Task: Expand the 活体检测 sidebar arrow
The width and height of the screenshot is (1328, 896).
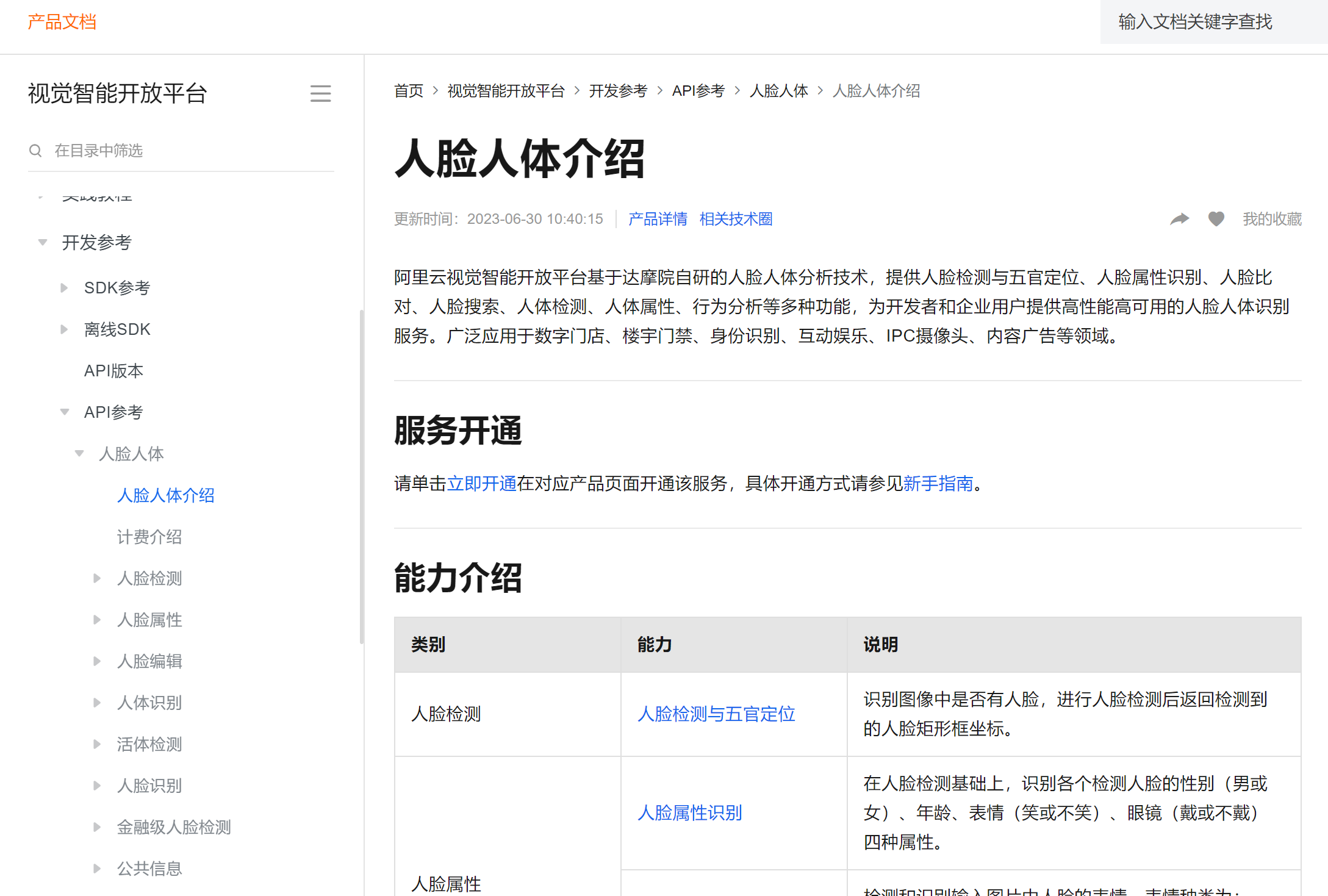Action: point(97,744)
